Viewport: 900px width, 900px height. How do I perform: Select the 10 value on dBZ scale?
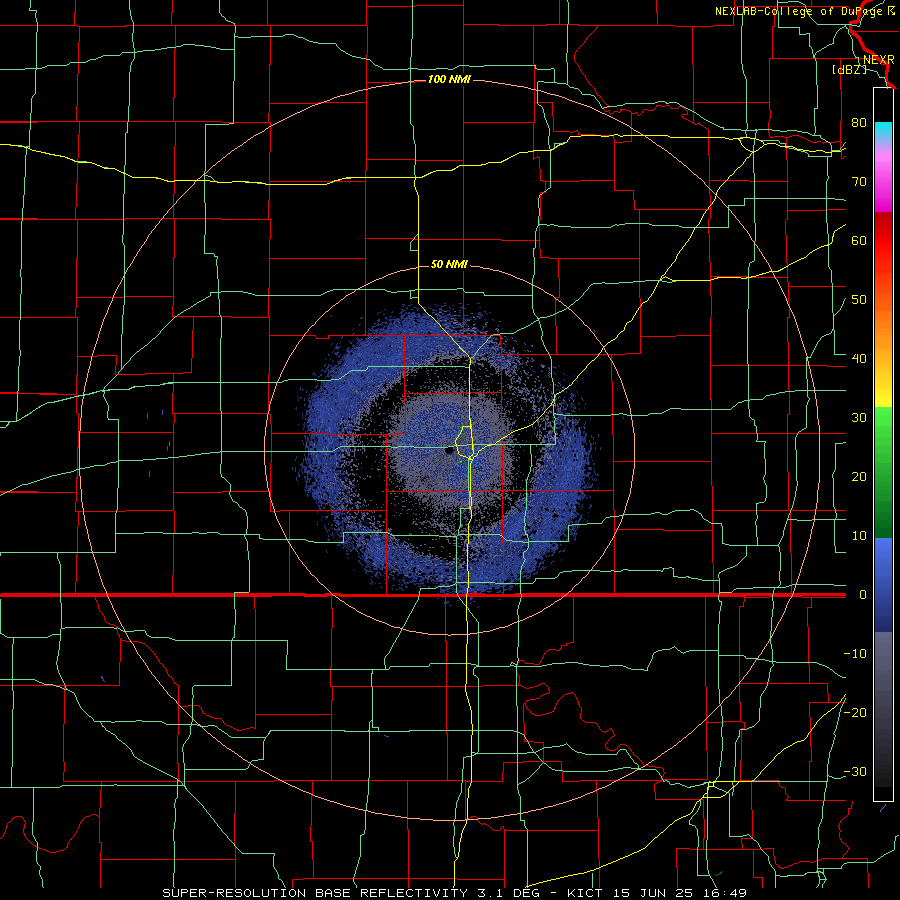click(859, 536)
